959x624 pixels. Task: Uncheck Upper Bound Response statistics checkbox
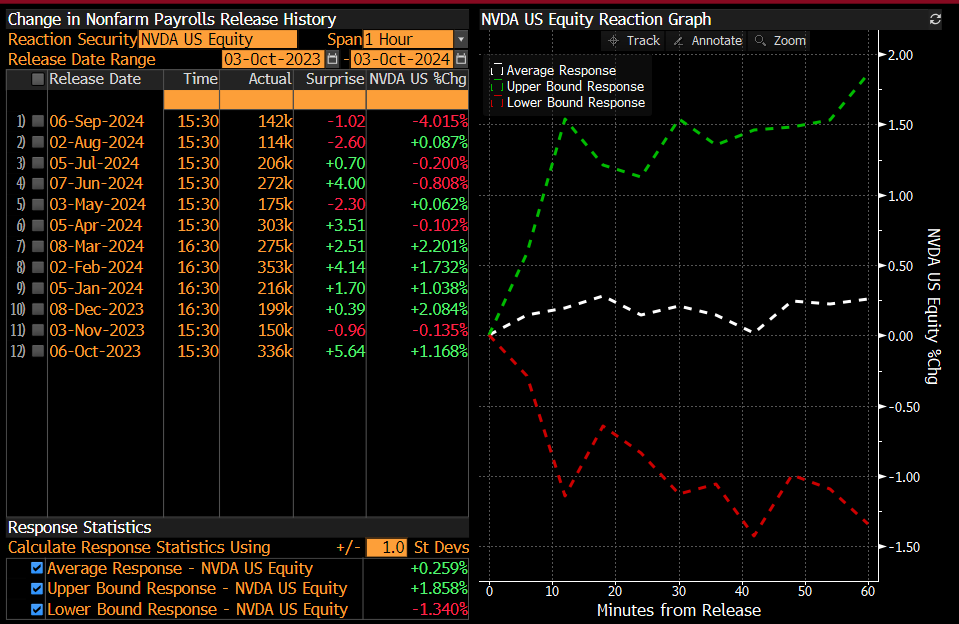37,589
